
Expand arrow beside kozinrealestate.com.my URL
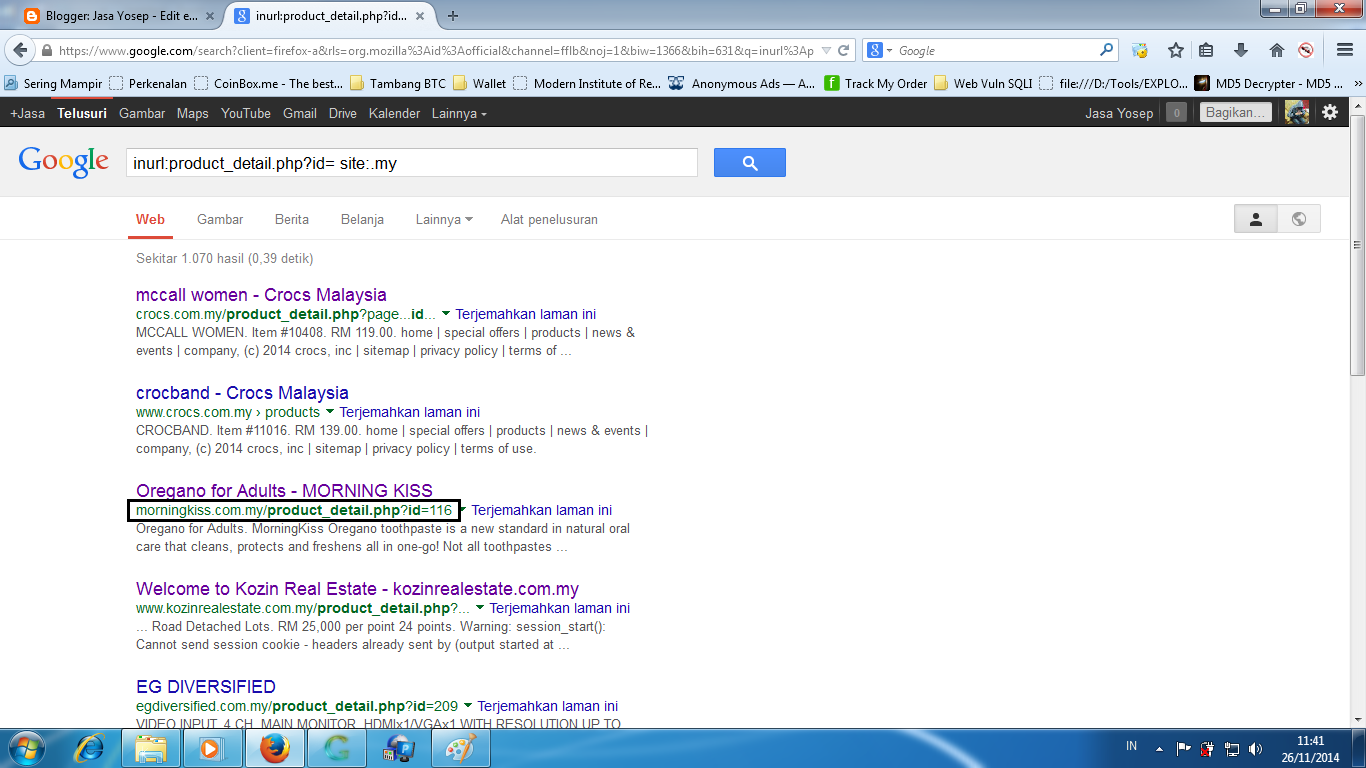(x=480, y=608)
